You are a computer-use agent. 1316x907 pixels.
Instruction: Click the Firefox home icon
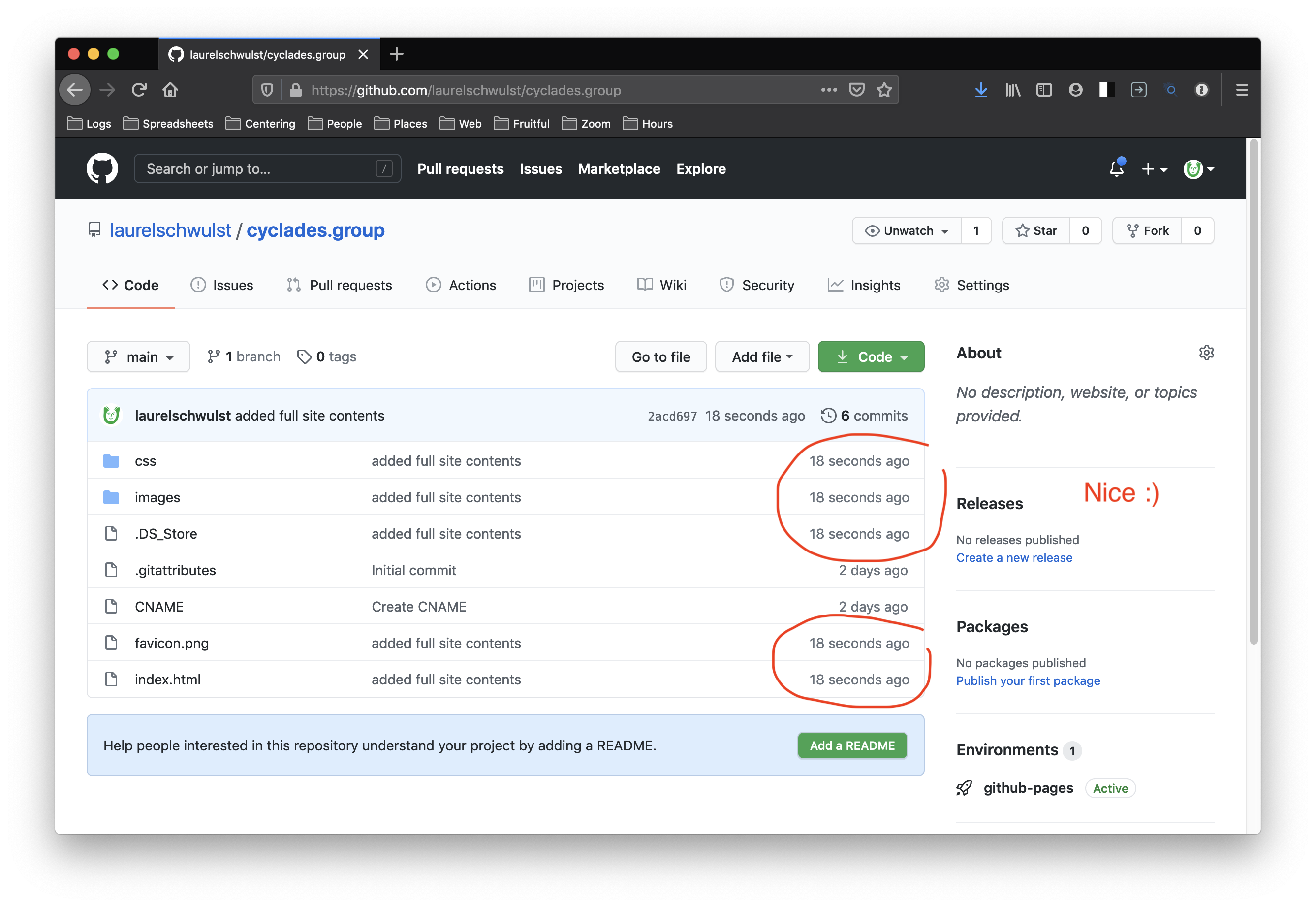(170, 90)
